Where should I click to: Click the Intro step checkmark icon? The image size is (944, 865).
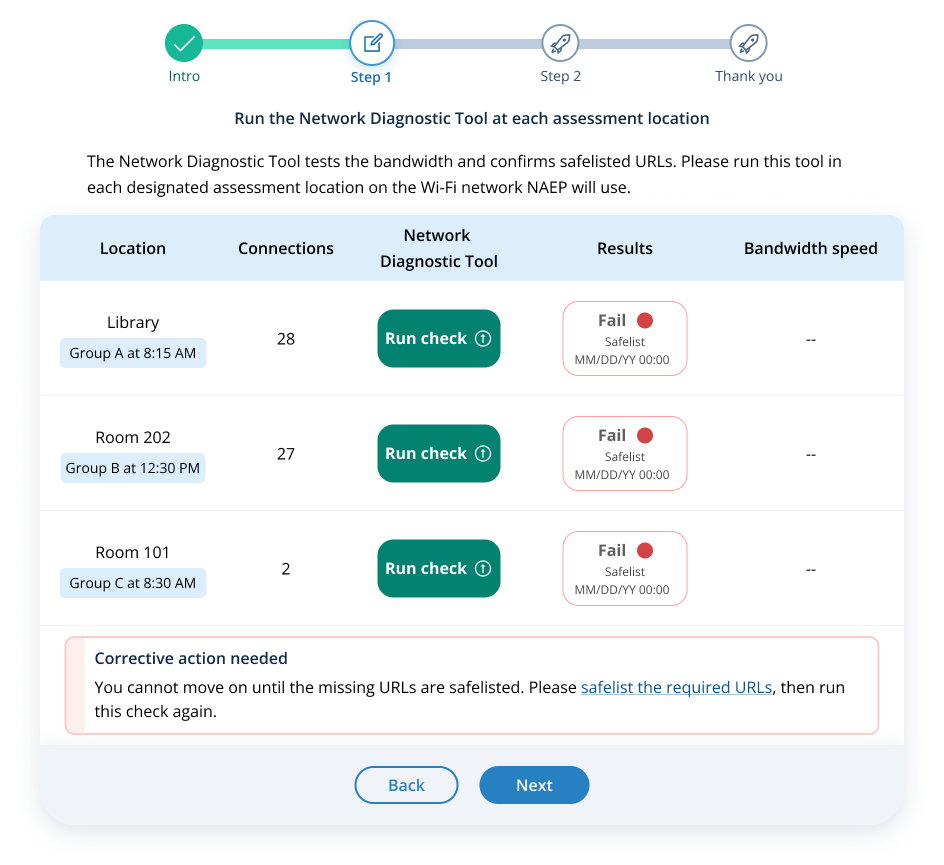pos(184,43)
